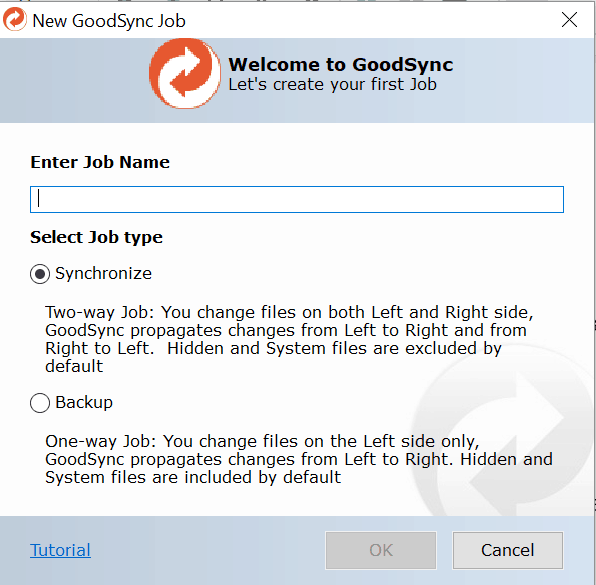Click the Two-way Job description text
596x585 pixels.
click(289, 339)
